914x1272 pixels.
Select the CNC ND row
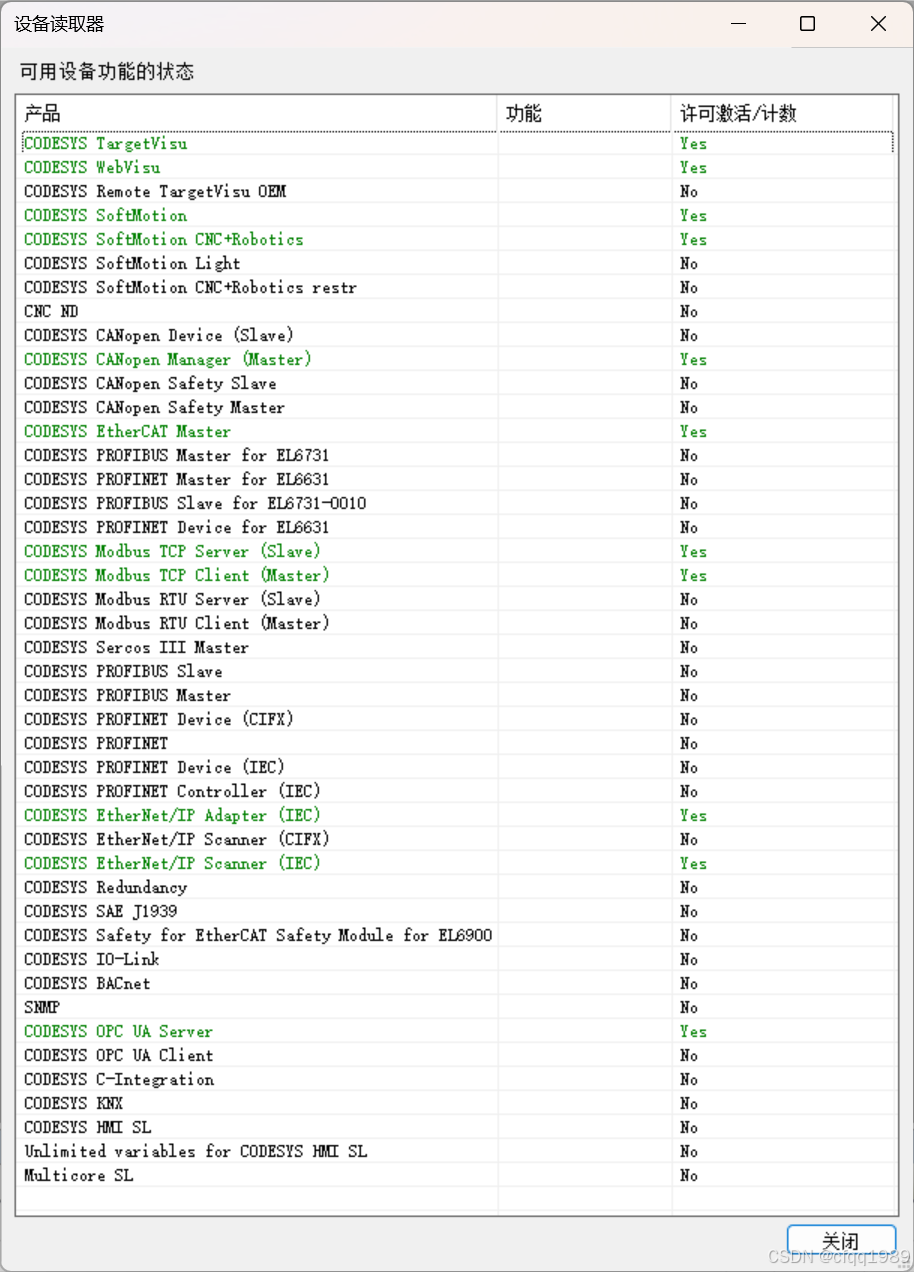point(457,311)
